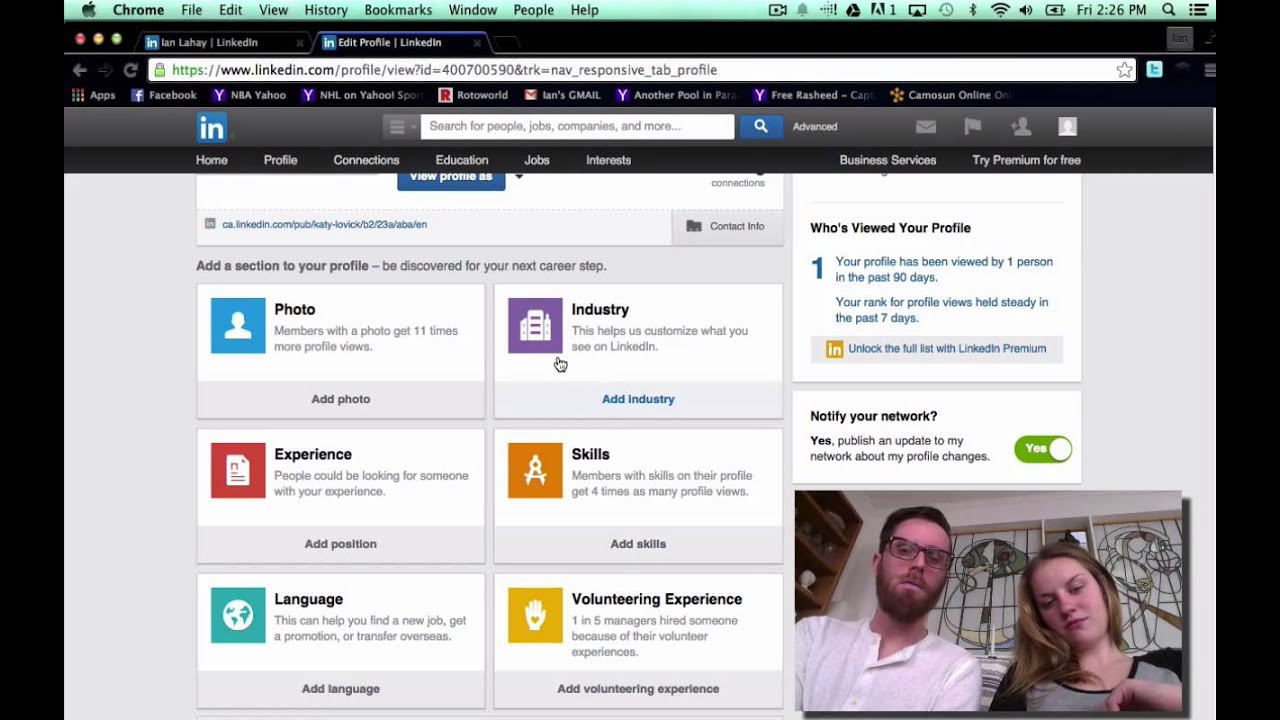Viewport: 1280px width, 720px height.
Task: Click the Add photo button
Action: (x=341, y=399)
